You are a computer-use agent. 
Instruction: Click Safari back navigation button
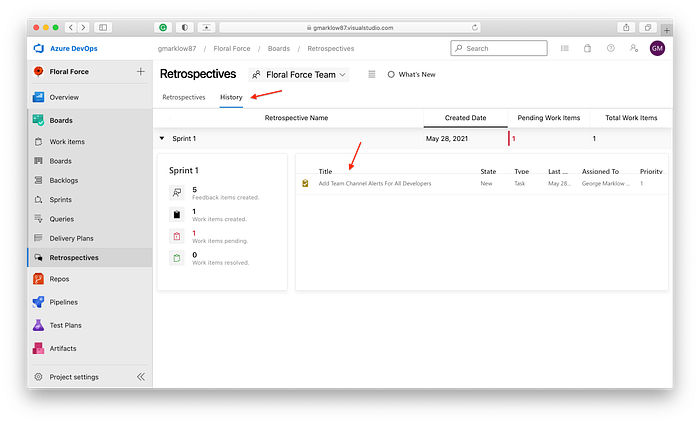(71, 27)
